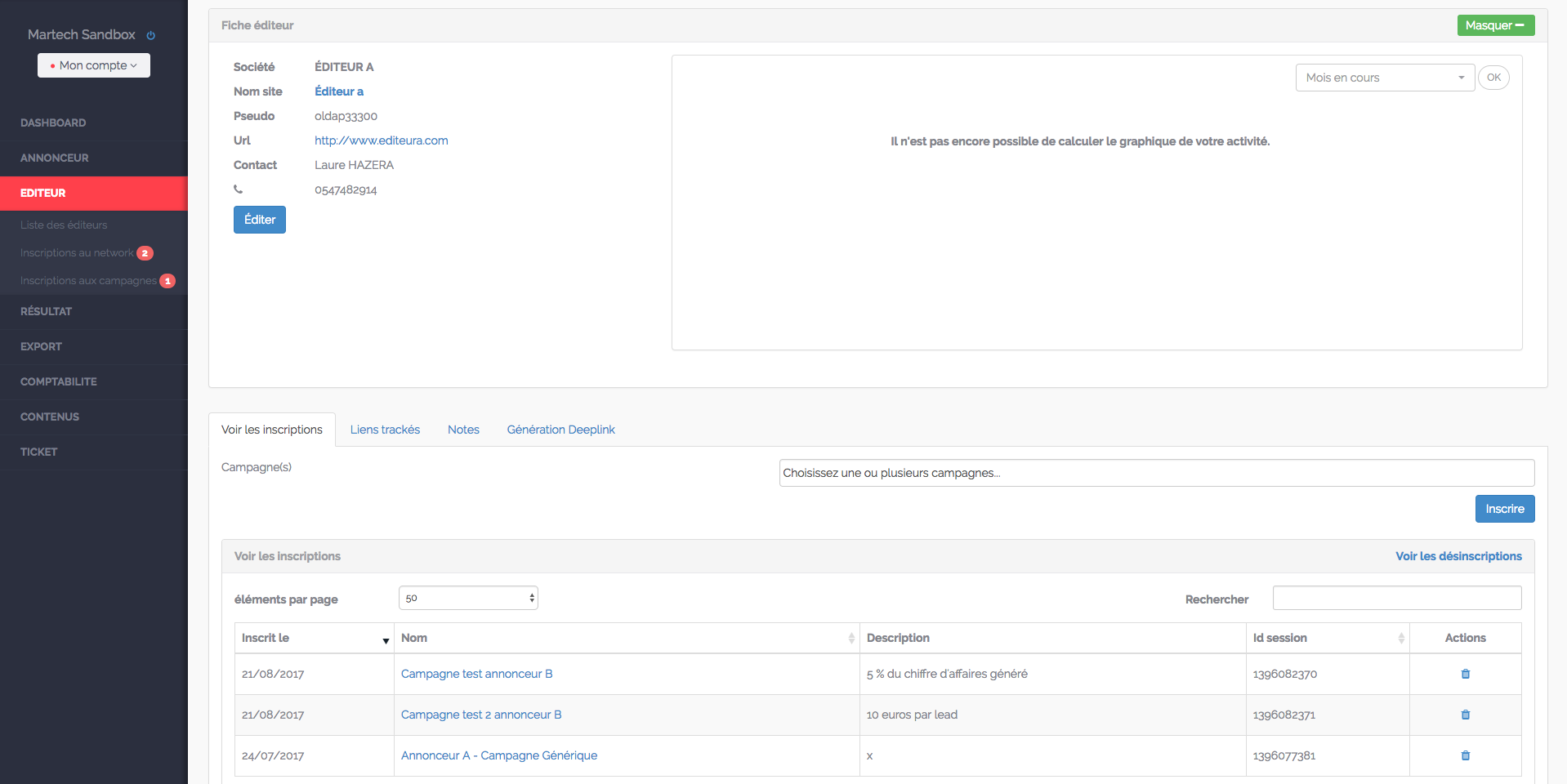Click the Actions column header
Viewport: 1567px width, 784px height.
[x=1465, y=638]
